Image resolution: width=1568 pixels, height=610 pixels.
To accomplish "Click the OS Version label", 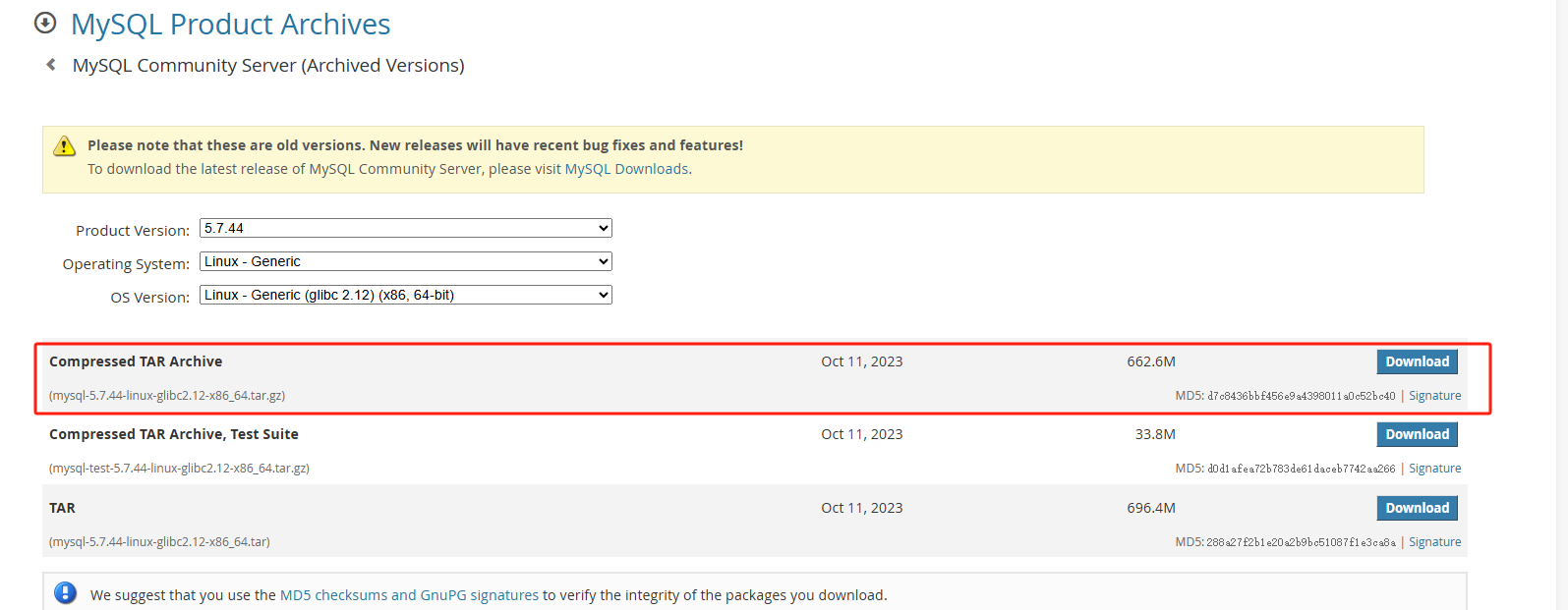I will click(150, 298).
